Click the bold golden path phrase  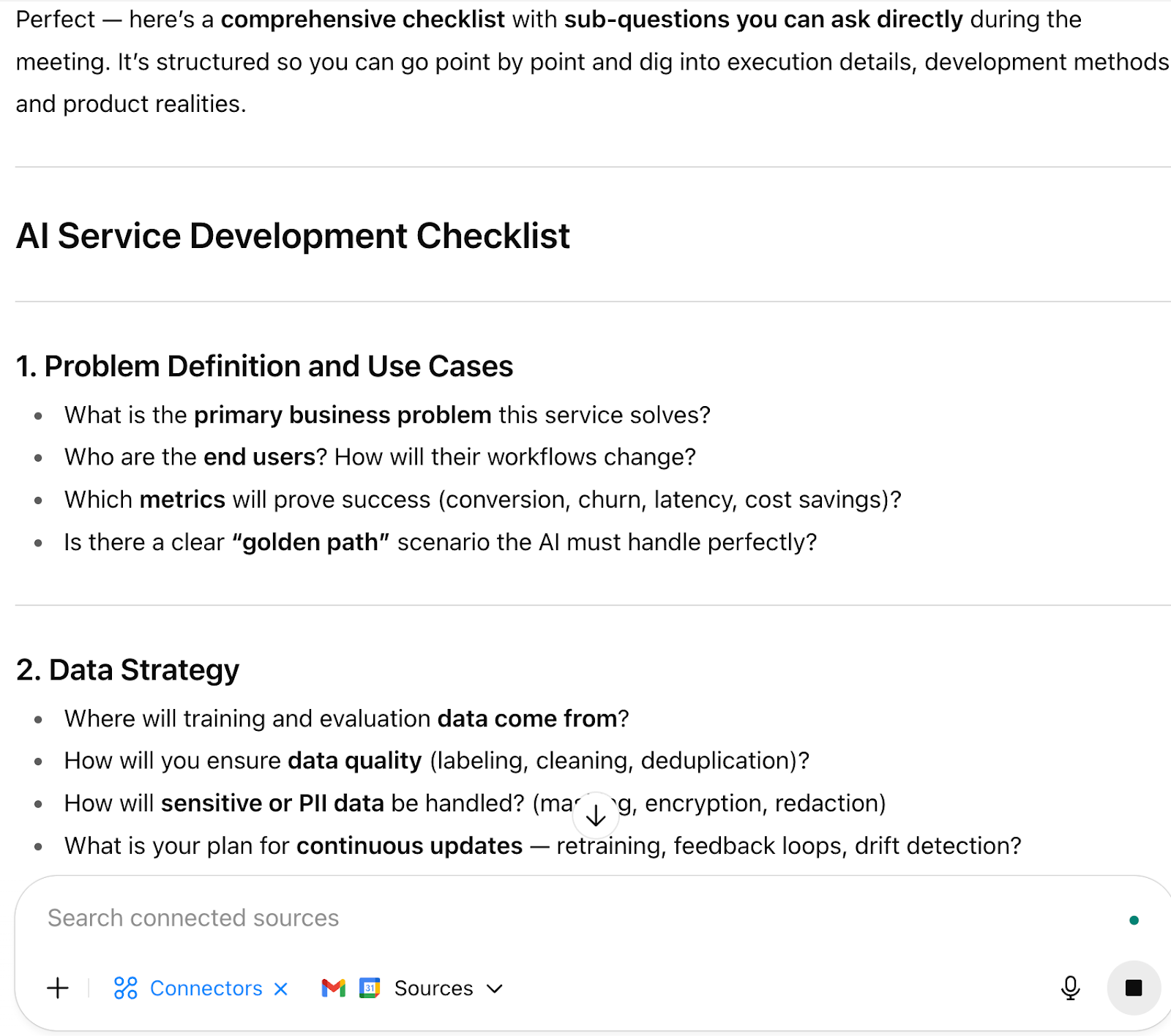pos(310,542)
